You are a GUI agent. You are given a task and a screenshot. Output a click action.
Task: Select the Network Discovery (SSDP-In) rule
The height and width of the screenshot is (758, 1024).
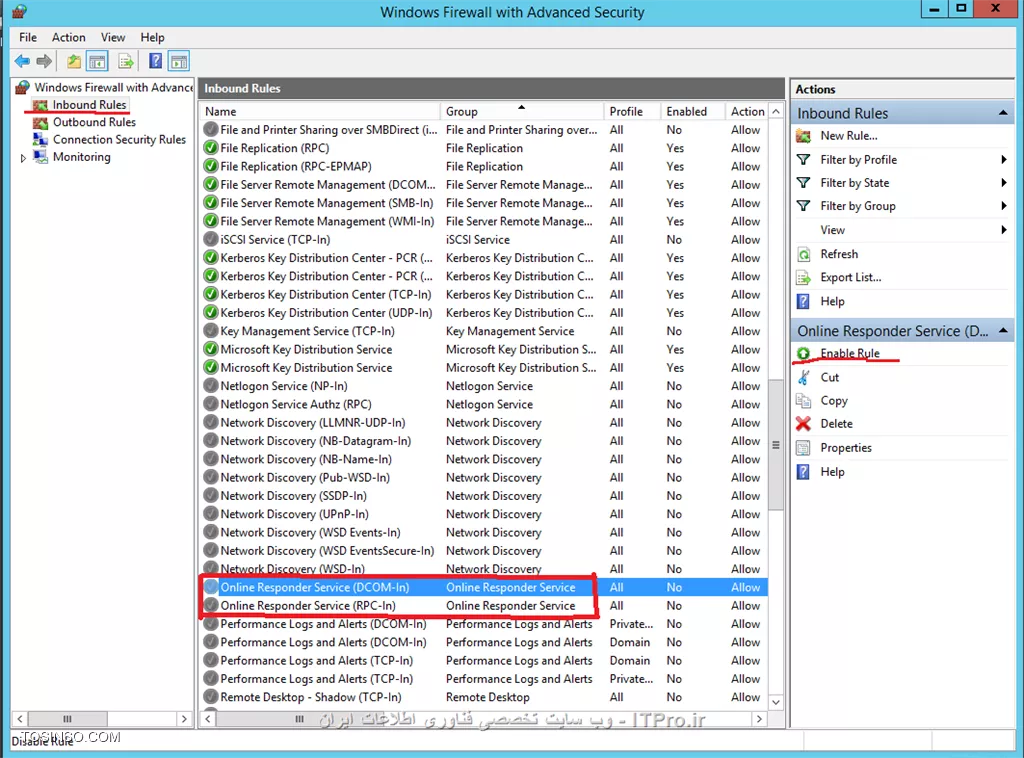tap(483, 496)
